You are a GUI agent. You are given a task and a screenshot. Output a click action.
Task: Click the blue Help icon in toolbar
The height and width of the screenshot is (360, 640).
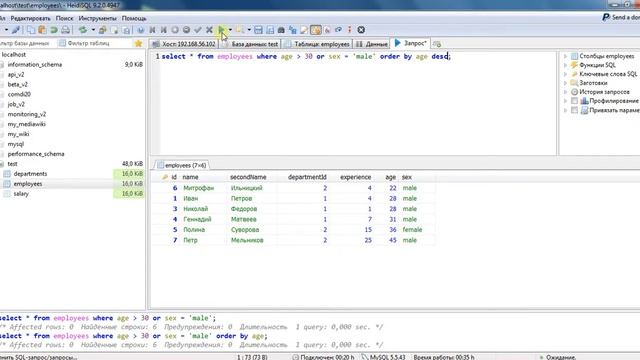click(141, 30)
